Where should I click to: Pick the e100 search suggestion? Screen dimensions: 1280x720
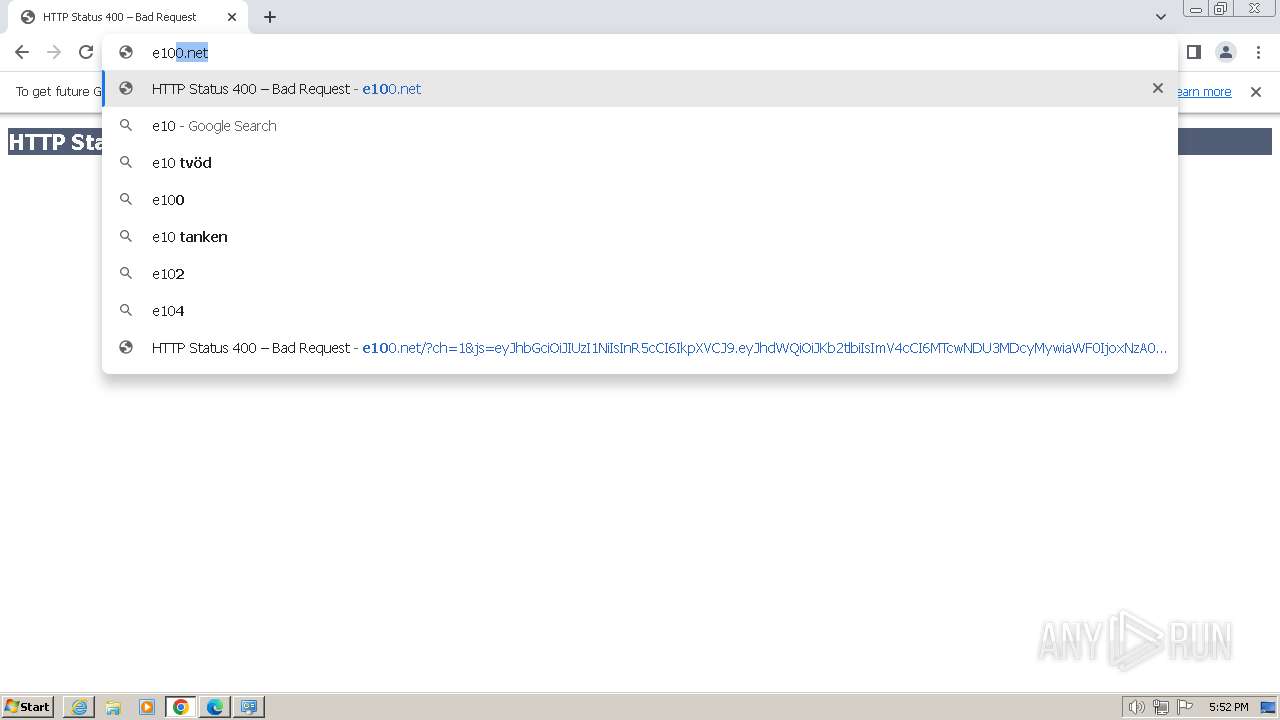click(x=640, y=199)
